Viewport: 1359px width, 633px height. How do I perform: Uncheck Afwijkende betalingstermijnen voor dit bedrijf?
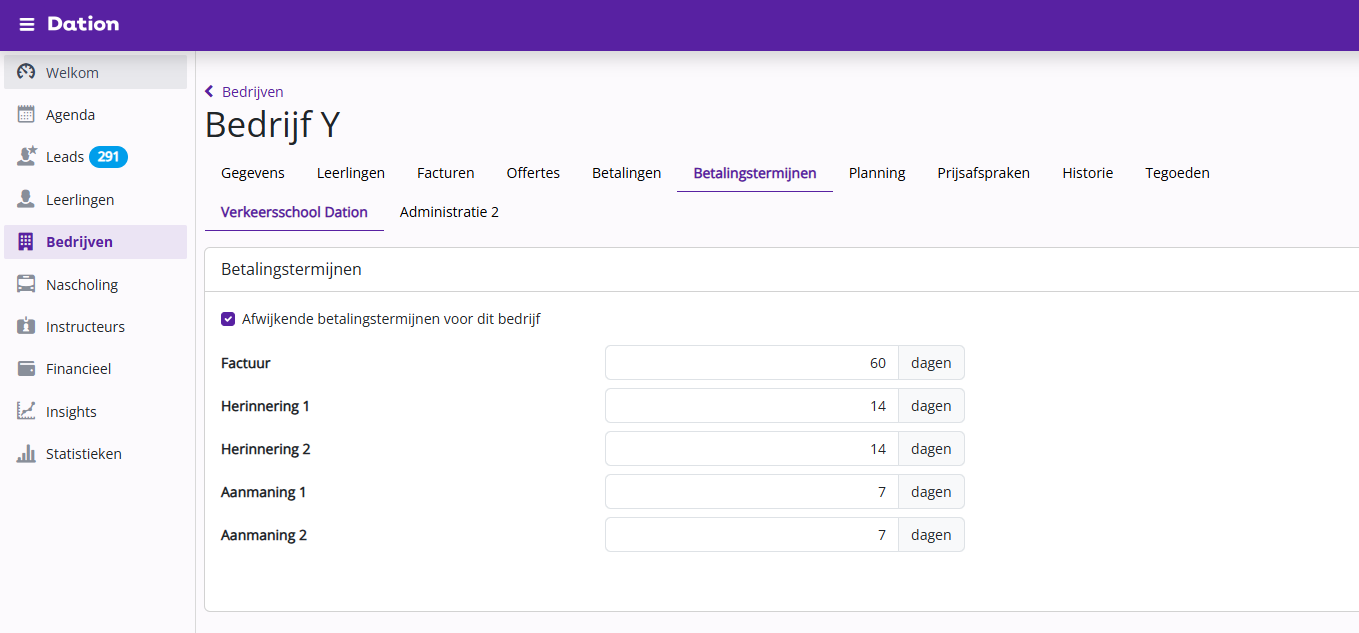pyautogui.click(x=228, y=319)
